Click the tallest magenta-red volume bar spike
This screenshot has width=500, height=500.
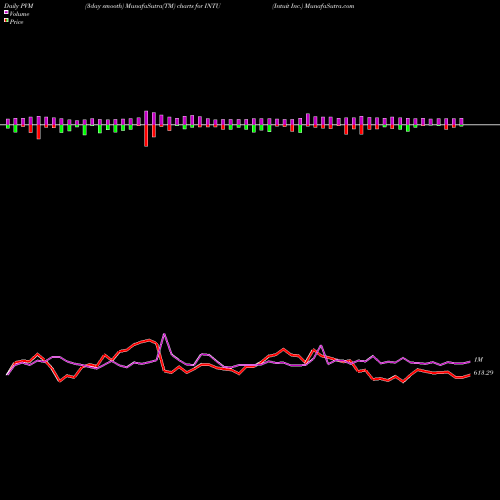coord(146,129)
